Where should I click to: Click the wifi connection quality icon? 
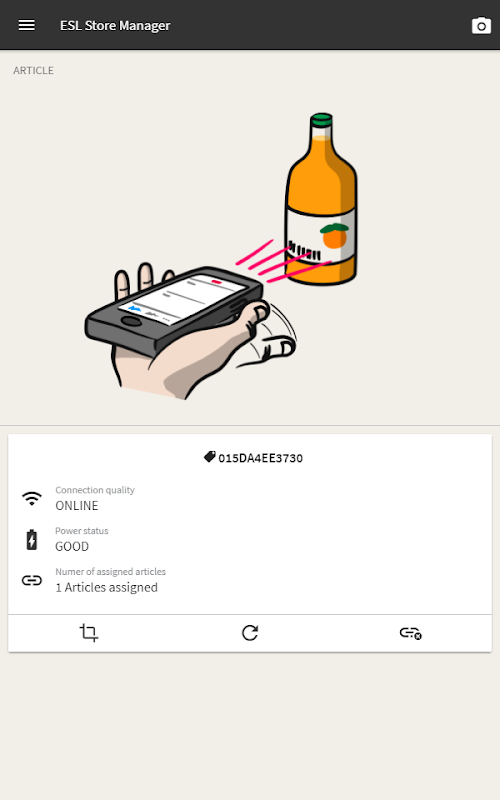(x=32, y=498)
